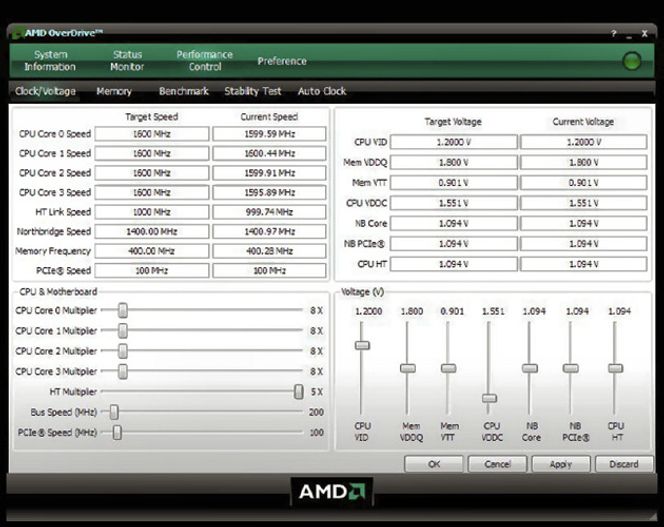Click the CPU VDDC voltage slider handle
This screenshot has height=527, width=664.
pyautogui.click(x=489, y=398)
